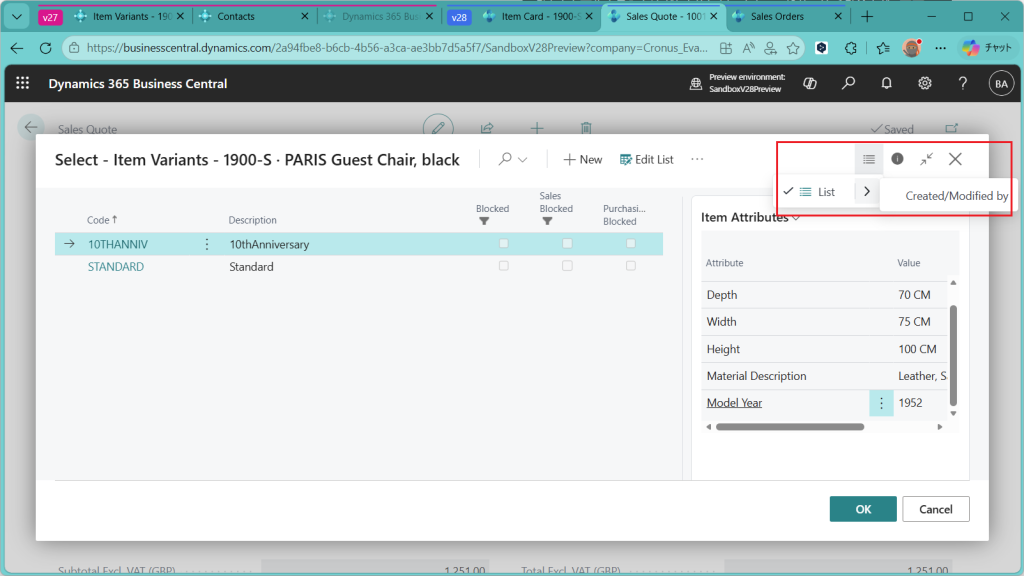The width and height of the screenshot is (1024, 576).
Task: Click the Item Attributes horizontal scrollbar
Action: (x=790, y=427)
